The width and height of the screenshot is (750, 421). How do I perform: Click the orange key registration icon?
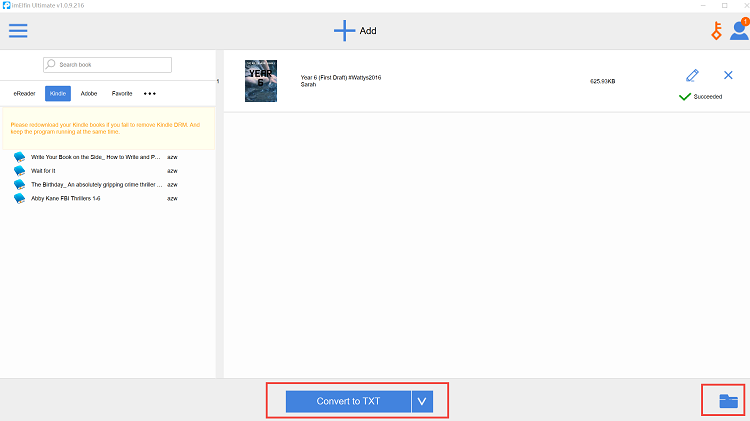(x=716, y=31)
